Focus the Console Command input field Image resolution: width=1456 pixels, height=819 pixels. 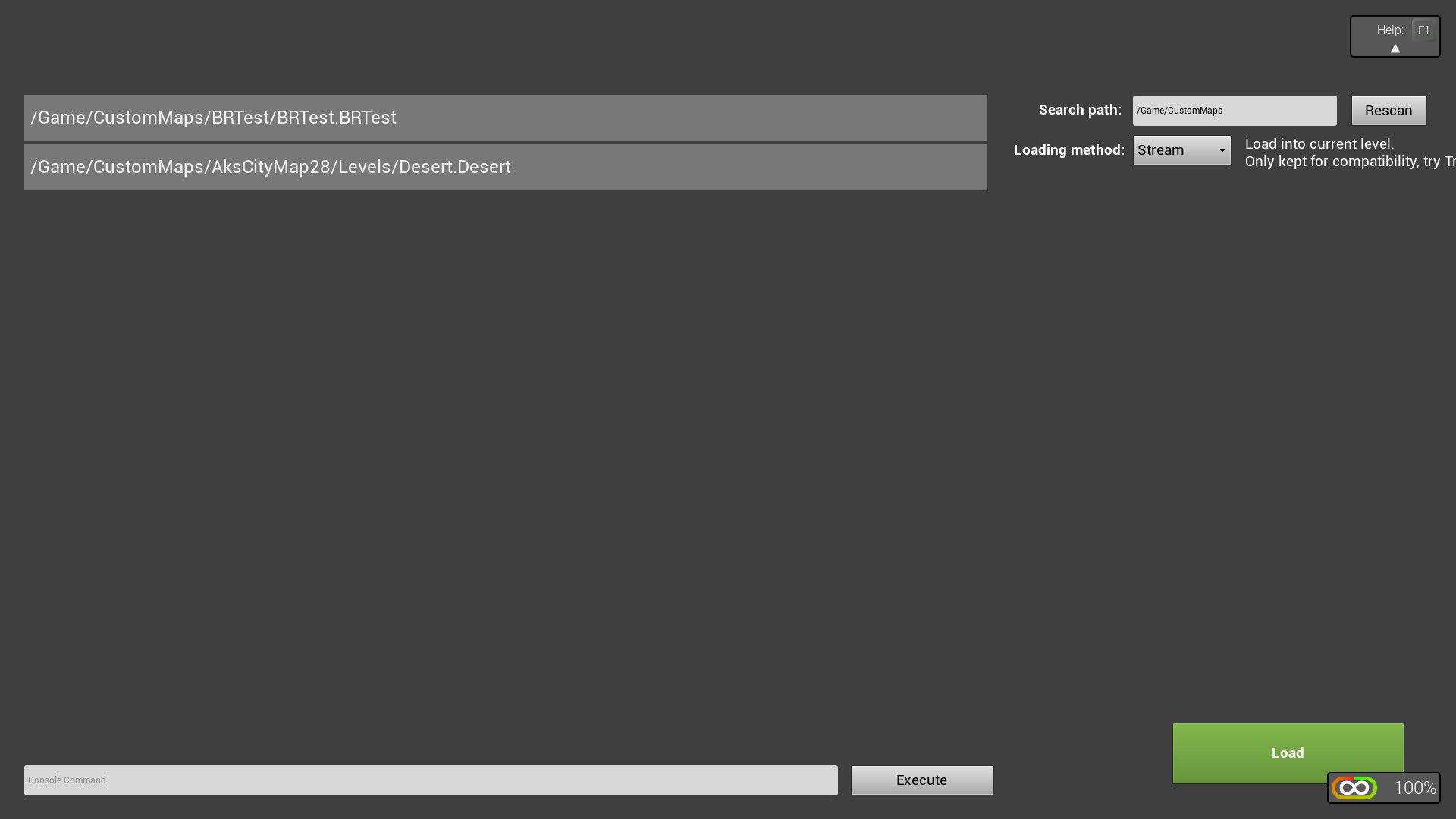coord(431,780)
